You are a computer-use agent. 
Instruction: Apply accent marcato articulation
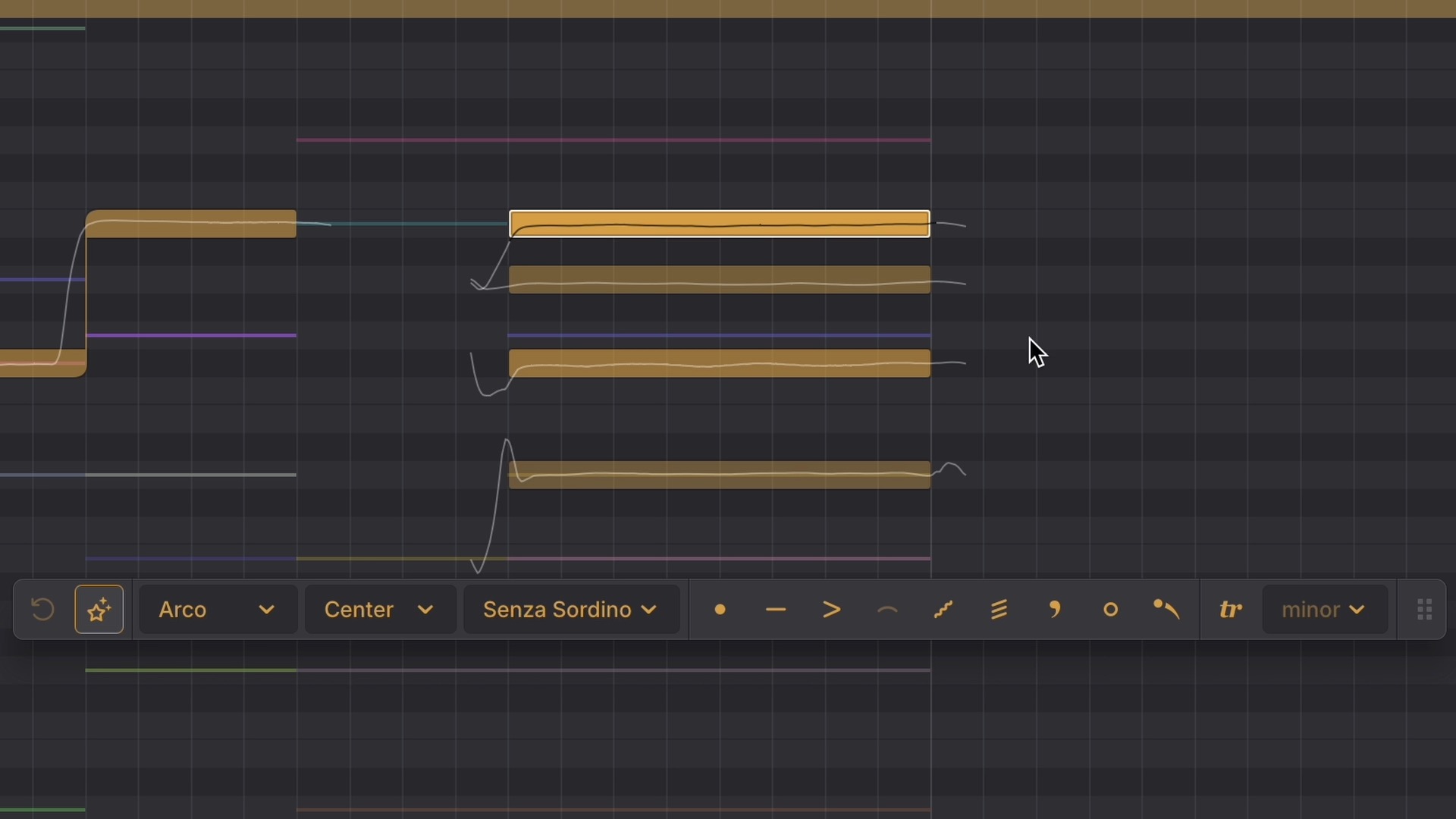tap(832, 610)
